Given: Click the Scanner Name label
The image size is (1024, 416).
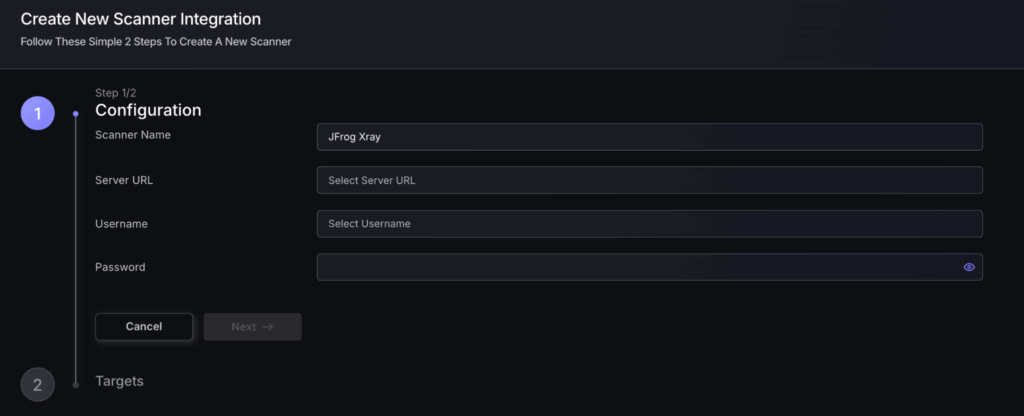Looking at the screenshot, I should [x=133, y=135].
